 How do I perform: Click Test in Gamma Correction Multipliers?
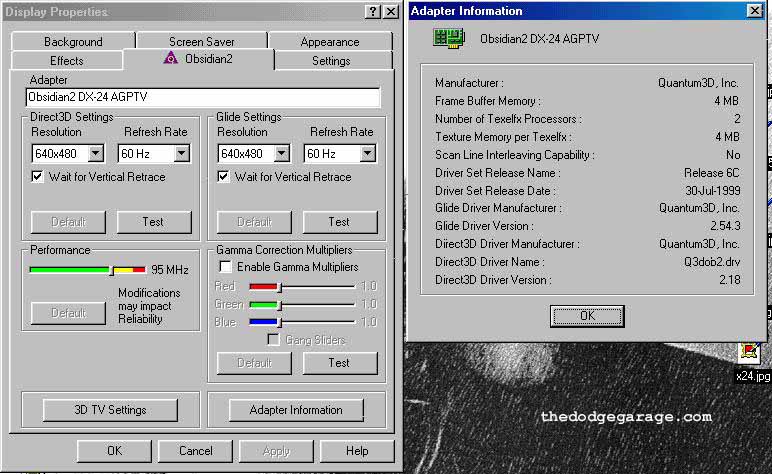point(340,363)
